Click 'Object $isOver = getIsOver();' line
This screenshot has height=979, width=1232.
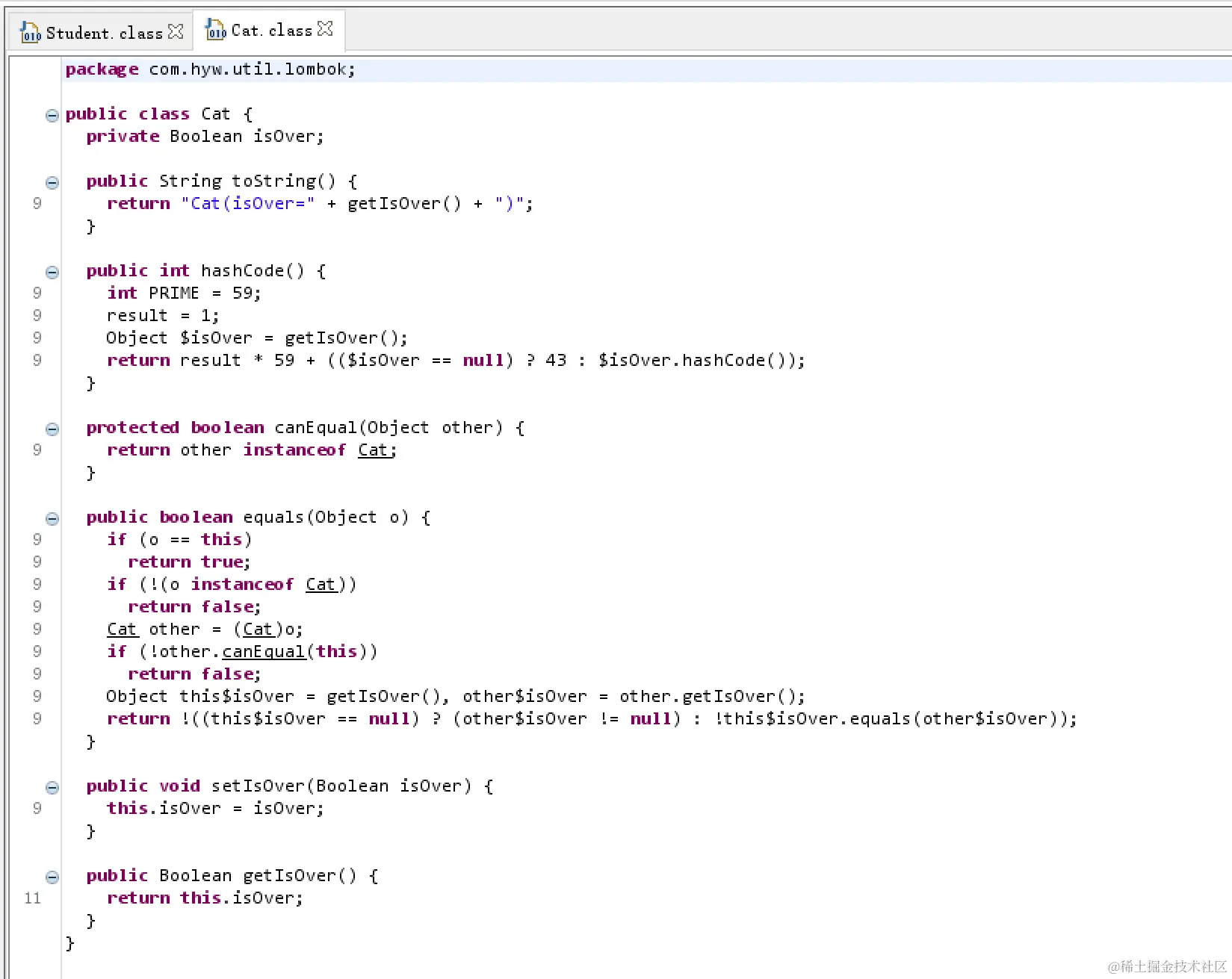tap(257, 338)
